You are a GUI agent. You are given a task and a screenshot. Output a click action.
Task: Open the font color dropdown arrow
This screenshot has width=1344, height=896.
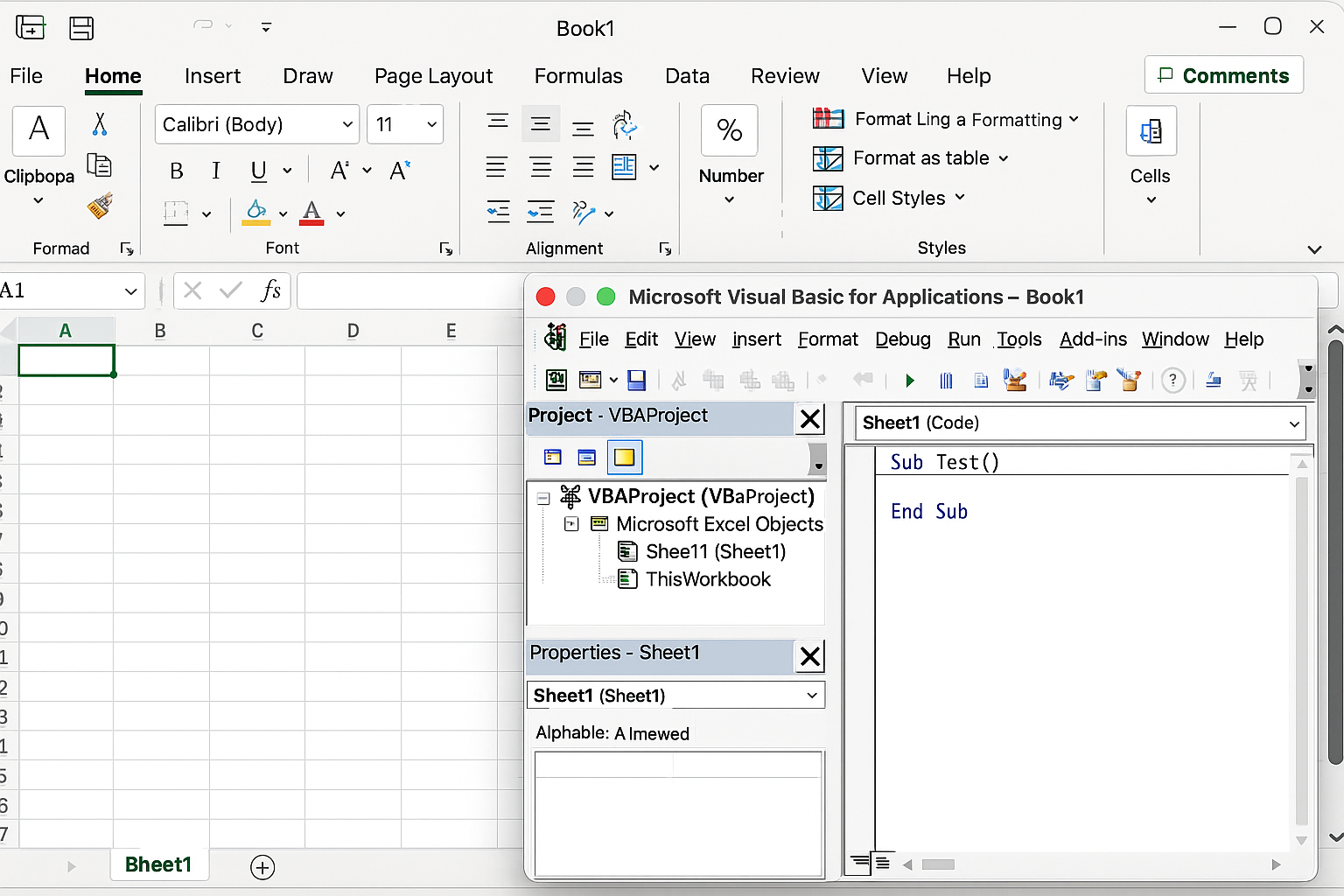(x=340, y=213)
